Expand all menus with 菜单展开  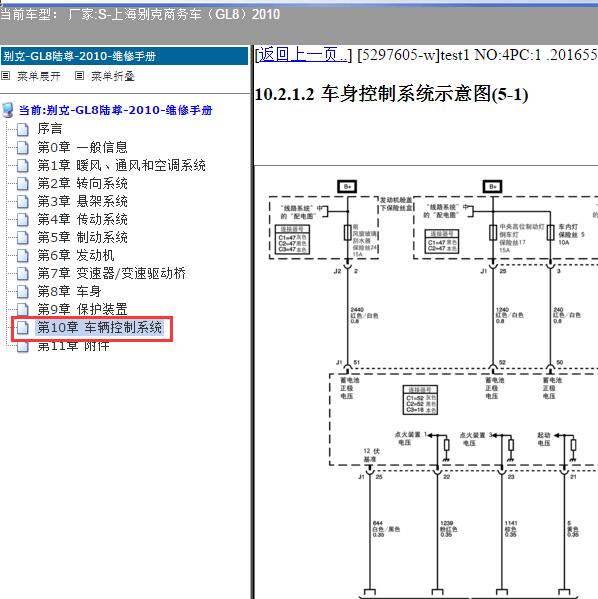coord(39,76)
